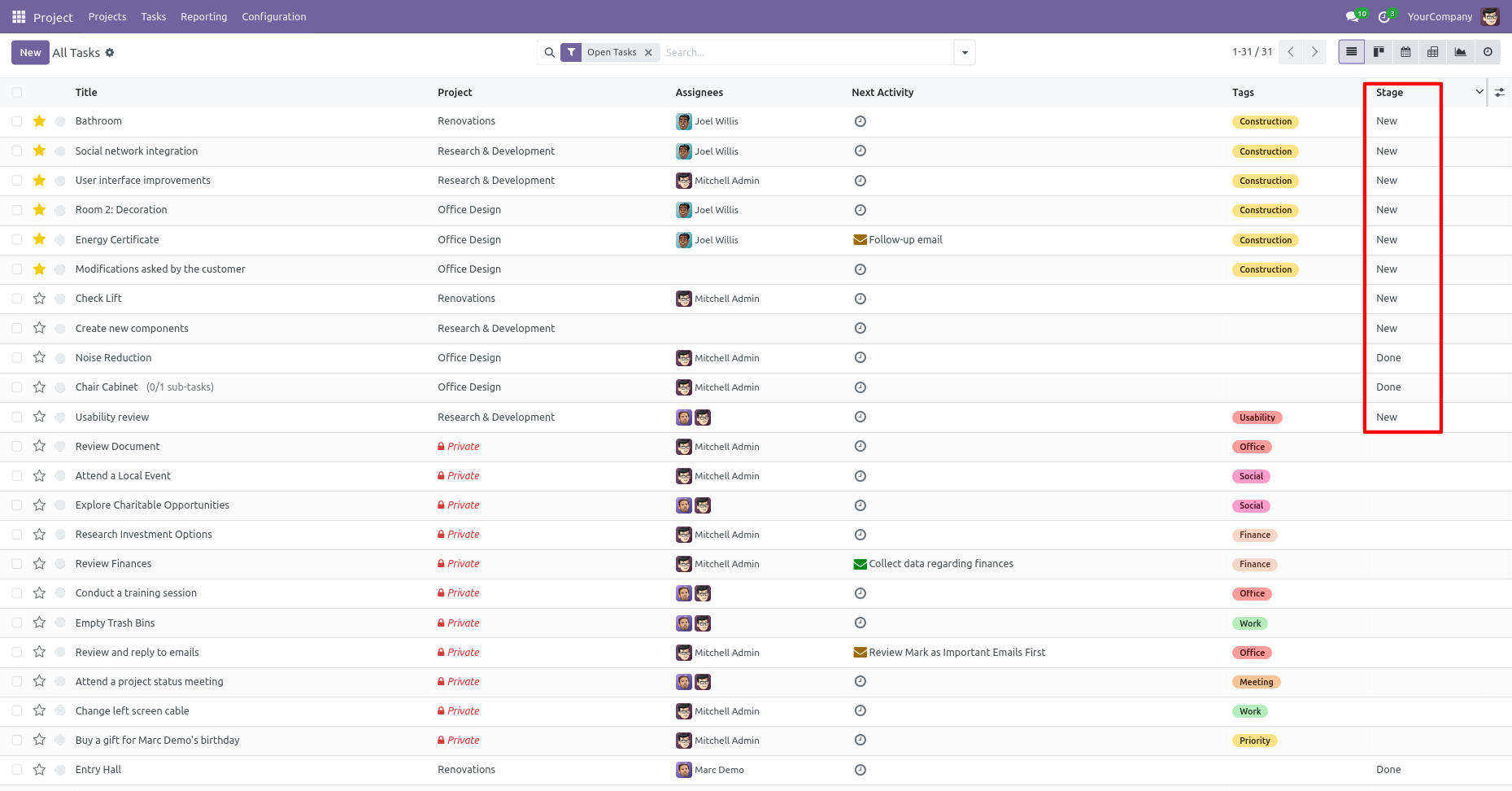This screenshot has width=1512, height=791.
Task: Open YourCompany switcher
Action: coord(1440,16)
